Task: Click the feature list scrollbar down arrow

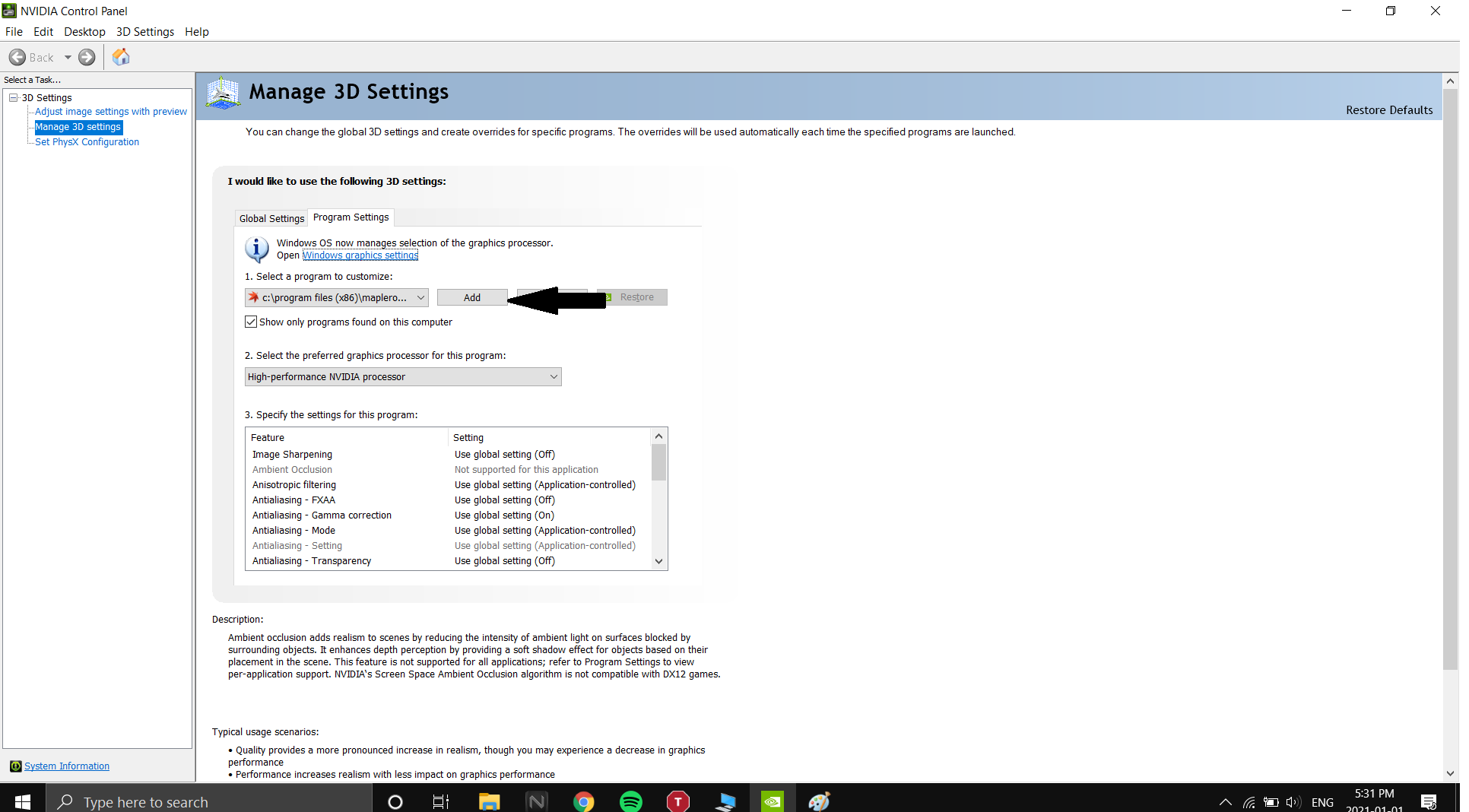Action: [659, 562]
